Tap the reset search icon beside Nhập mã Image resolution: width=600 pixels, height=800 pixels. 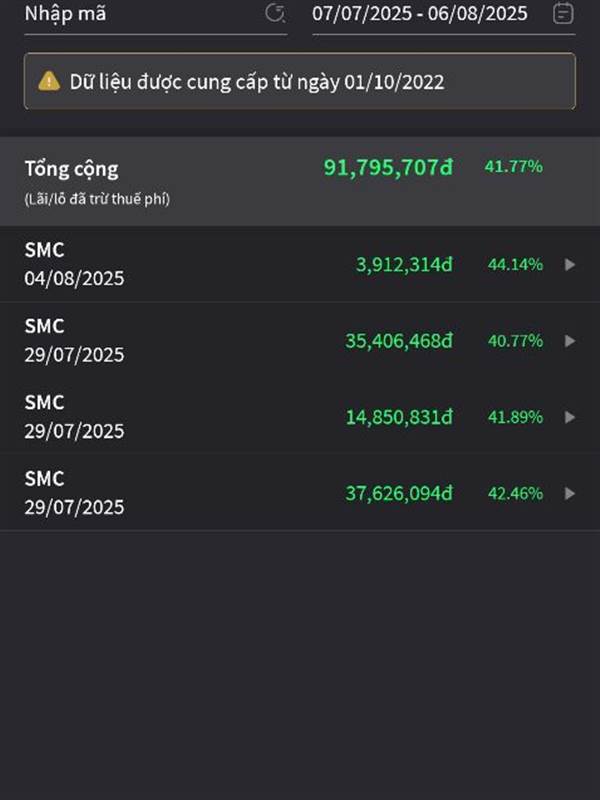[275, 13]
